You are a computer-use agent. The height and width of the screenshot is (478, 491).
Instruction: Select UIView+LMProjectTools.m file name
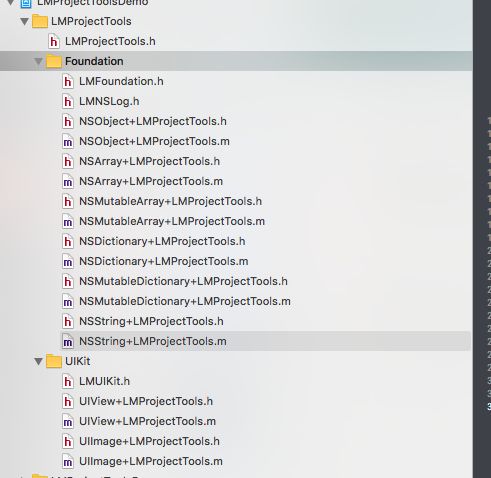(x=147, y=421)
